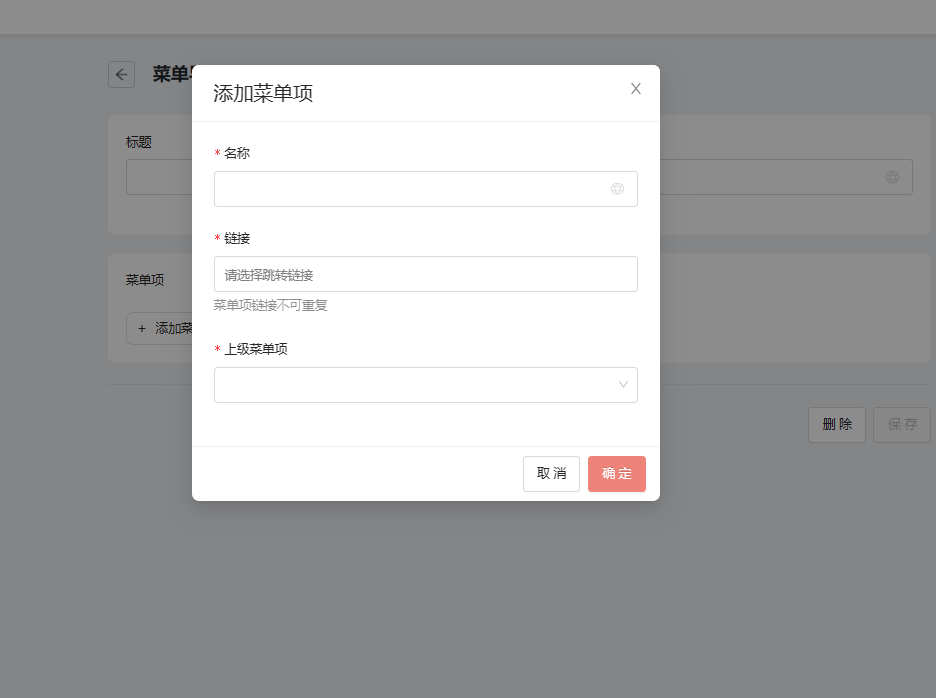This screenshot has width=936, height=698.
Task: Click the 标题 label in background
Action: click(138, 142)
